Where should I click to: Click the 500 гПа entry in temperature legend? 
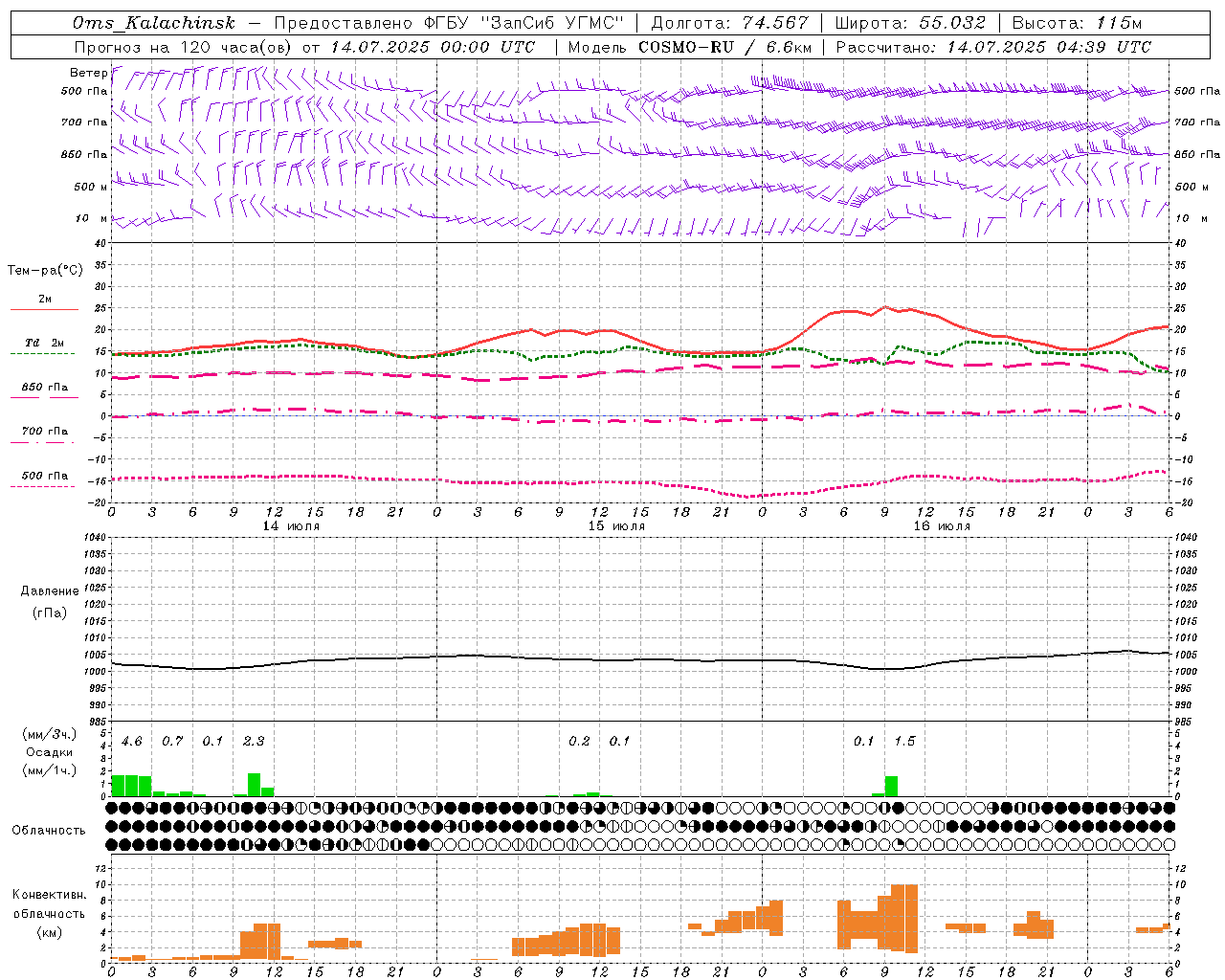click(44, 479)
